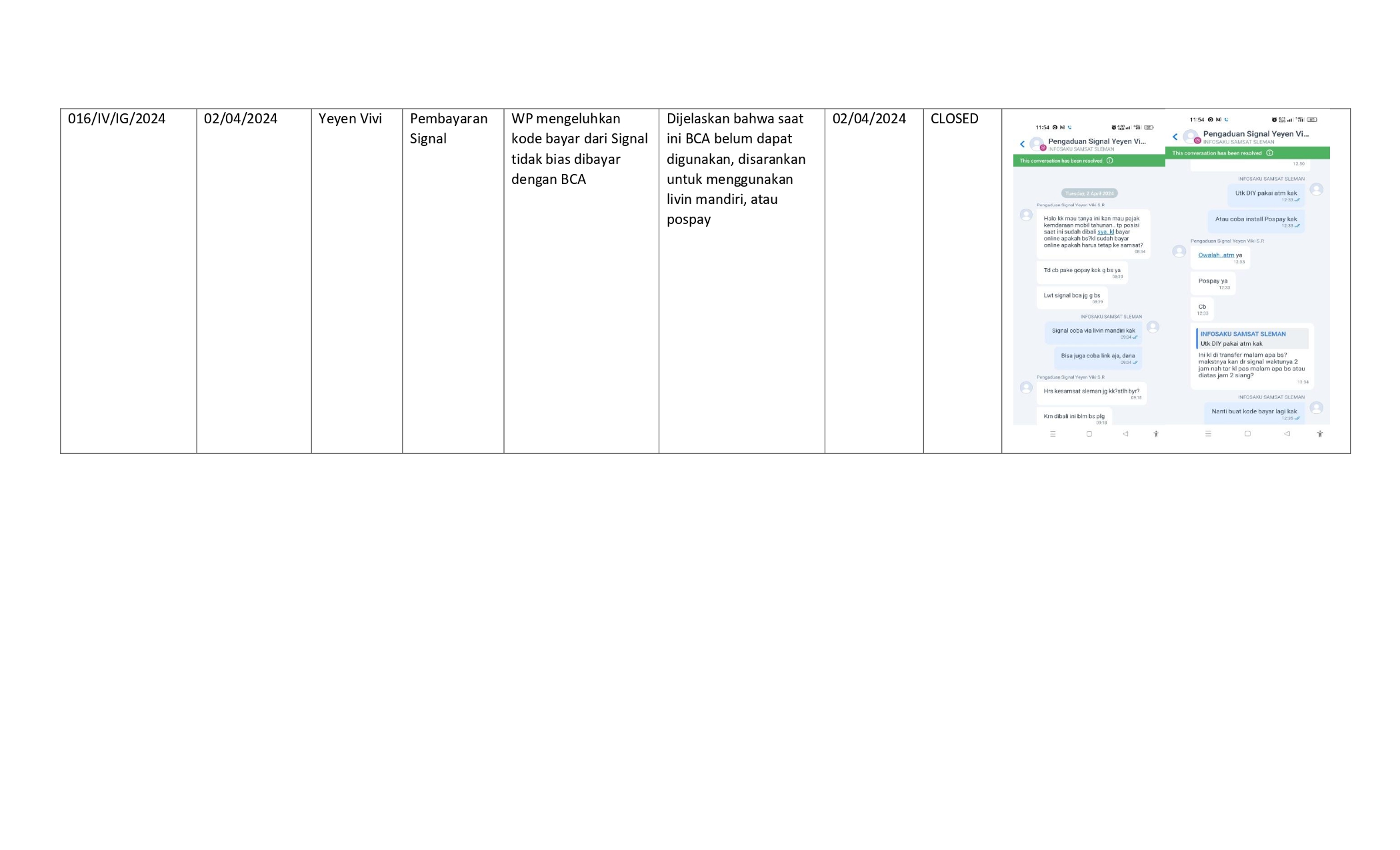The width and height of the screenshot is (1400, 850).
Task: Click agent avatar beside 'Nanti buat kode bayar'
Action: coord(1316,407)
